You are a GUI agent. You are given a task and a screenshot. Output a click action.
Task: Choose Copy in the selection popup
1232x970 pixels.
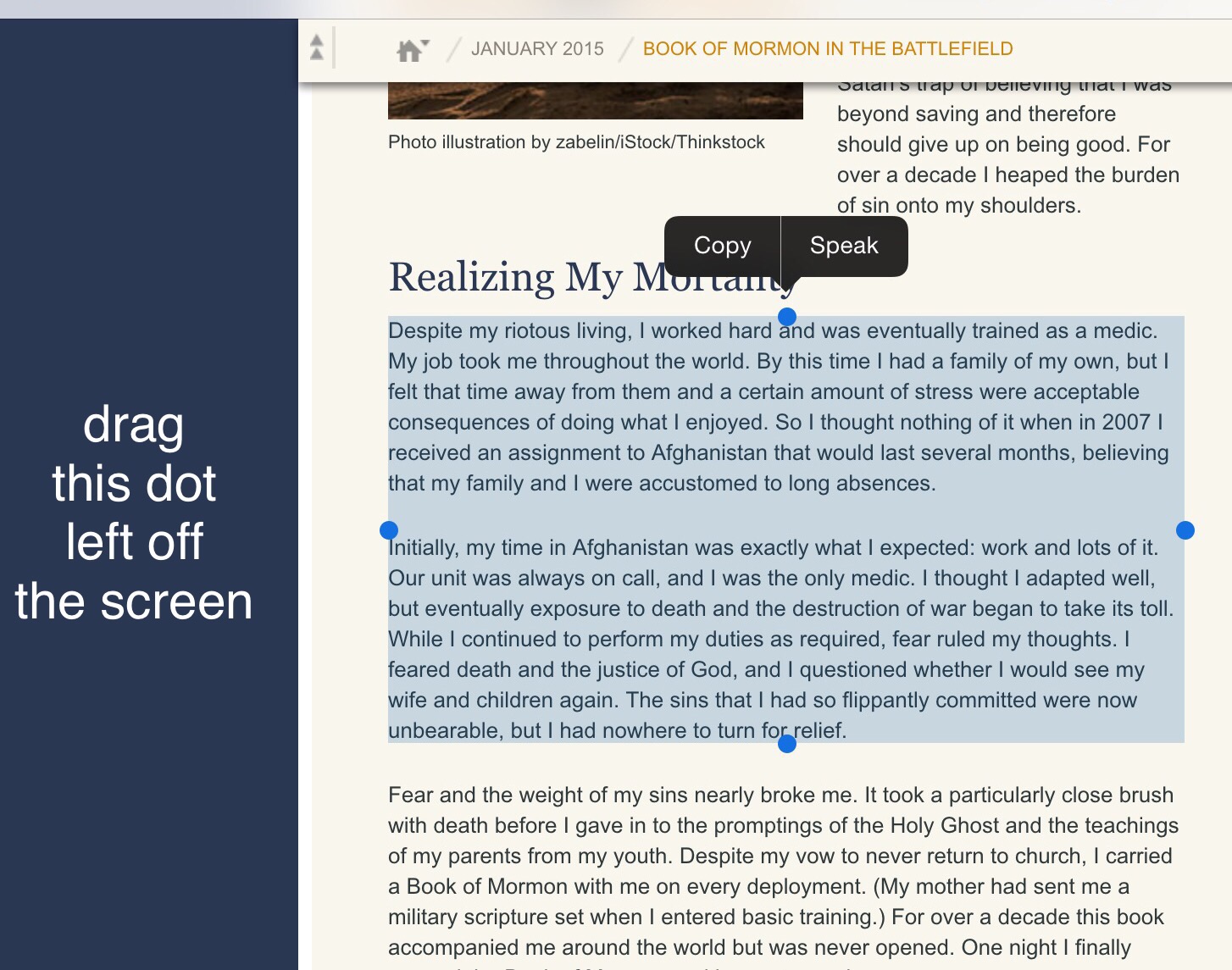click(x=722, y=246)
